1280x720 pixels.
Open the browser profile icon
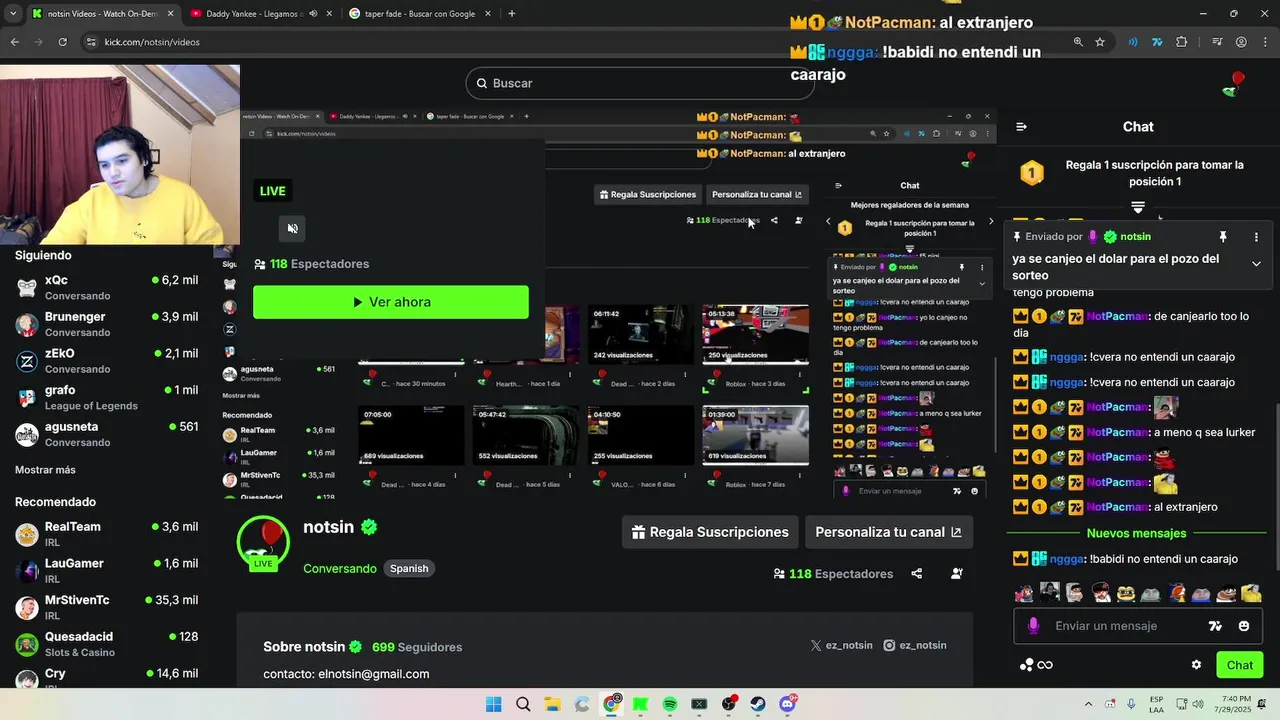[1241, 42]
